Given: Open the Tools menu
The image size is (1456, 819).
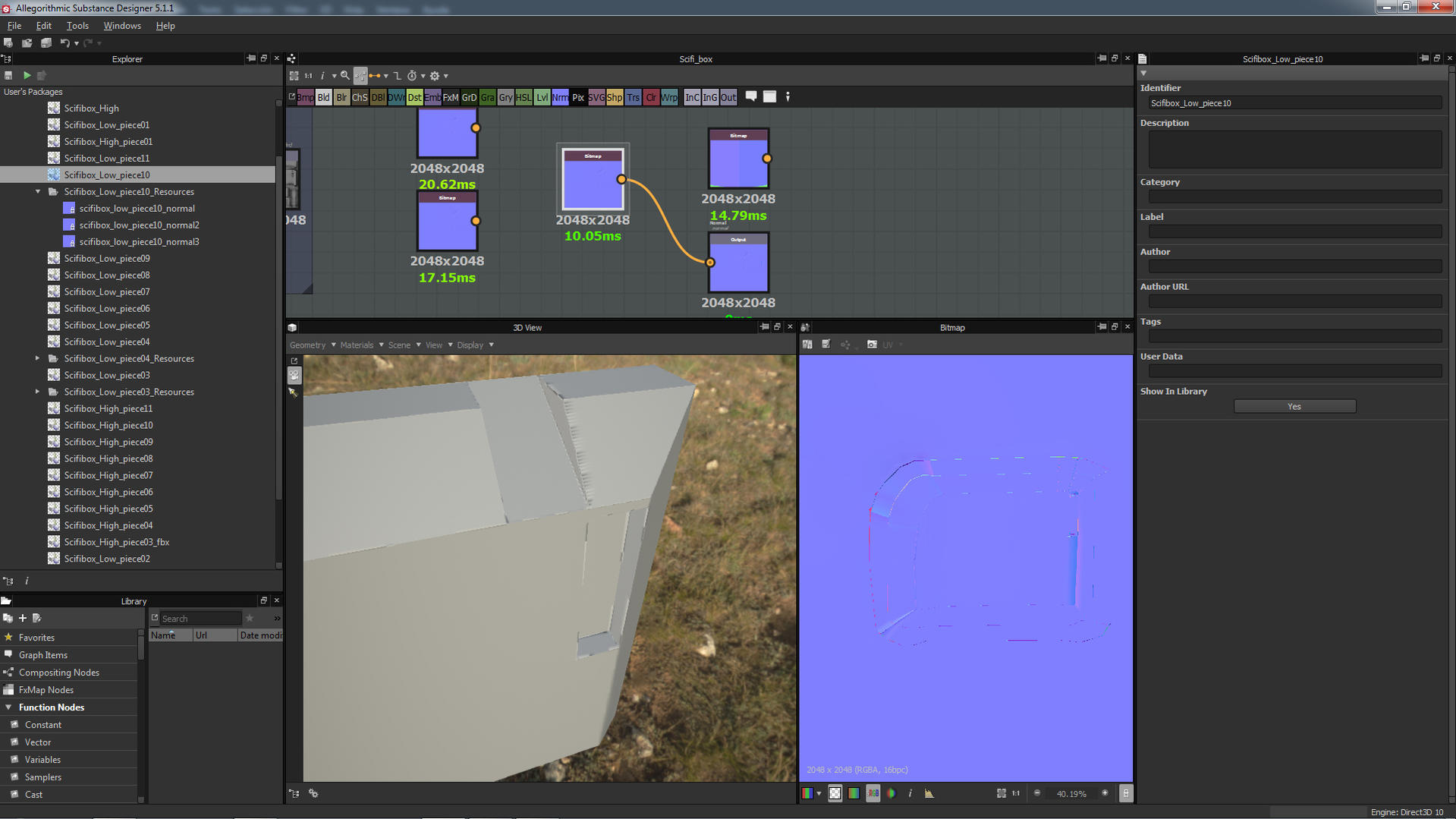Looking at the screenshot, I should (77, 25).
